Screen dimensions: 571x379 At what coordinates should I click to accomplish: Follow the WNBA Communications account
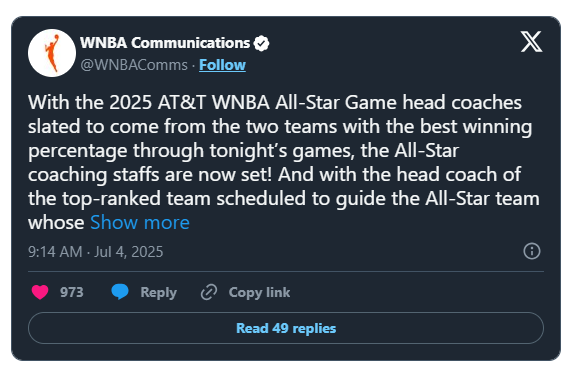(x=223, y=65)
